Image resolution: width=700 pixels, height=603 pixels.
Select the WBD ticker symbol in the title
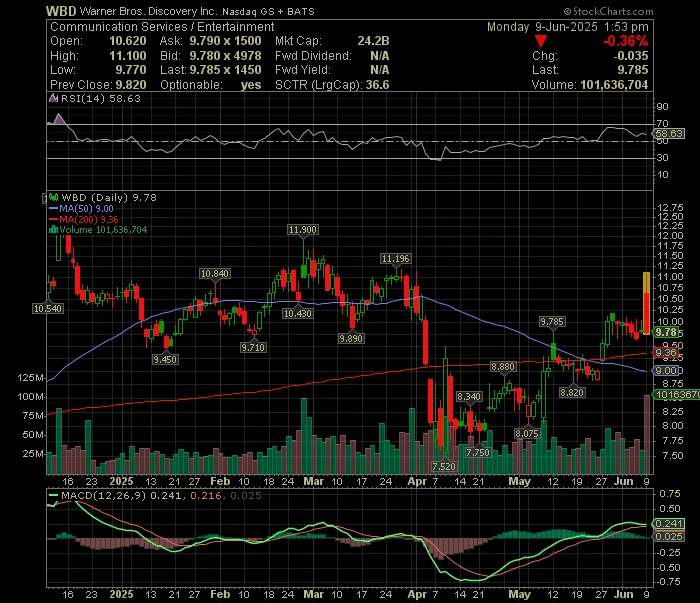61,11
